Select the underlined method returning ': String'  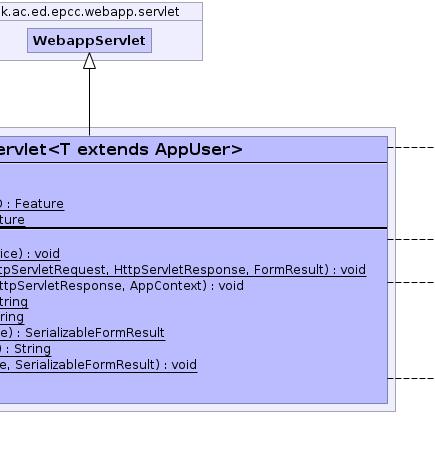pos(25,349)
